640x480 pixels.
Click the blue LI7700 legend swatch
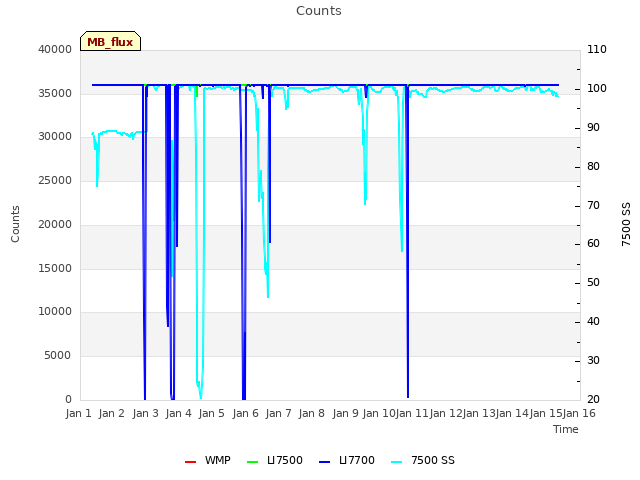[x=324, y=462]
